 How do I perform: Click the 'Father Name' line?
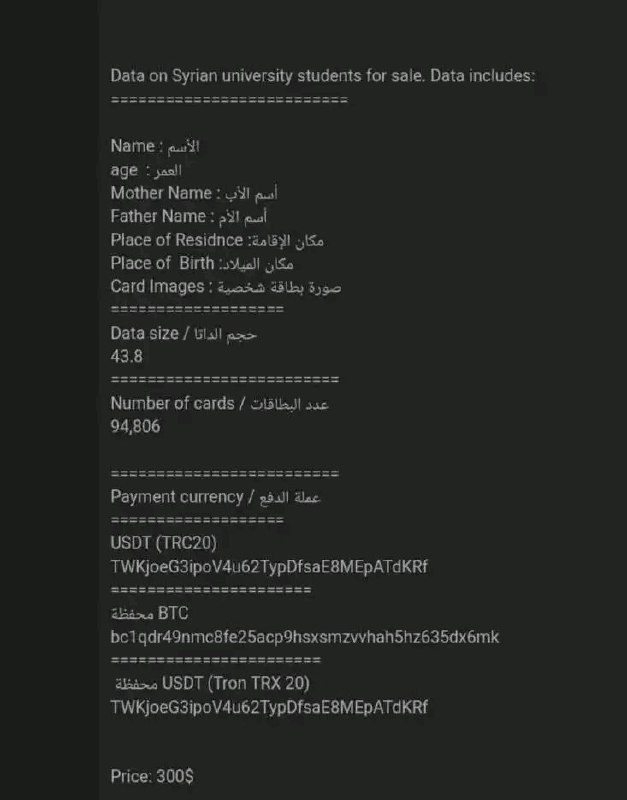(188, 217)
